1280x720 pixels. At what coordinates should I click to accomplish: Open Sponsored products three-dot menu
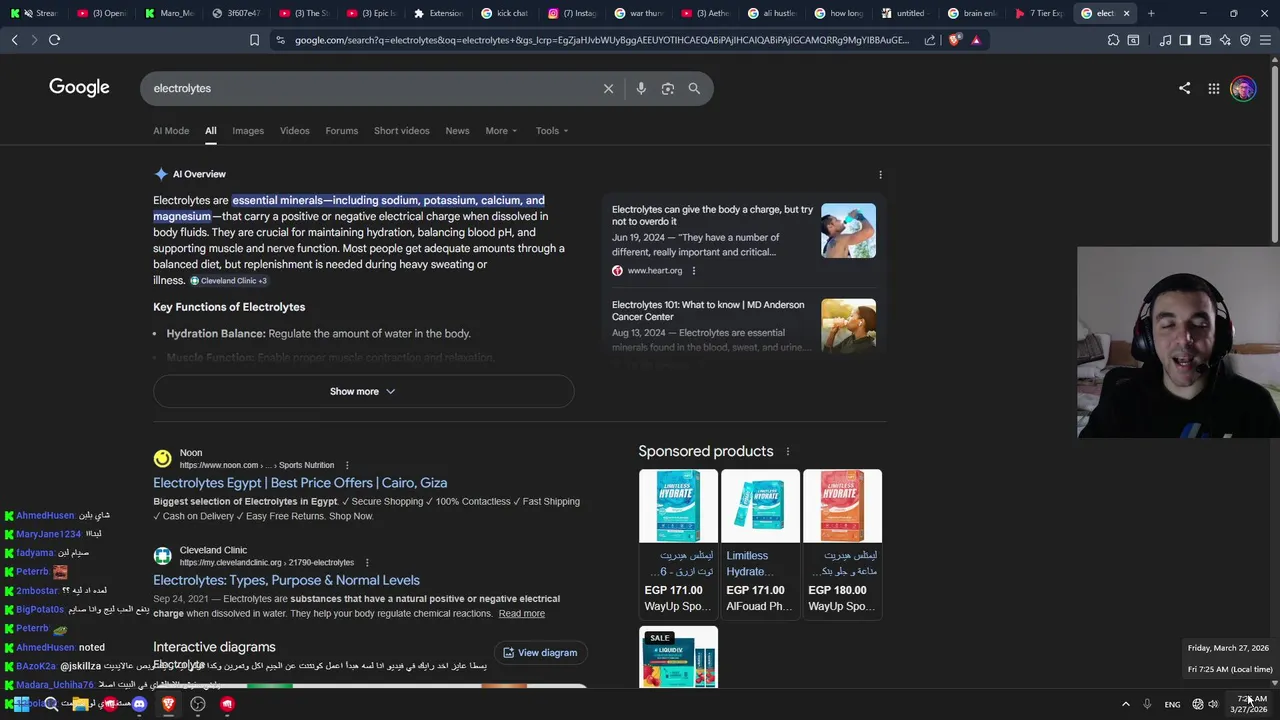point(787,452)
